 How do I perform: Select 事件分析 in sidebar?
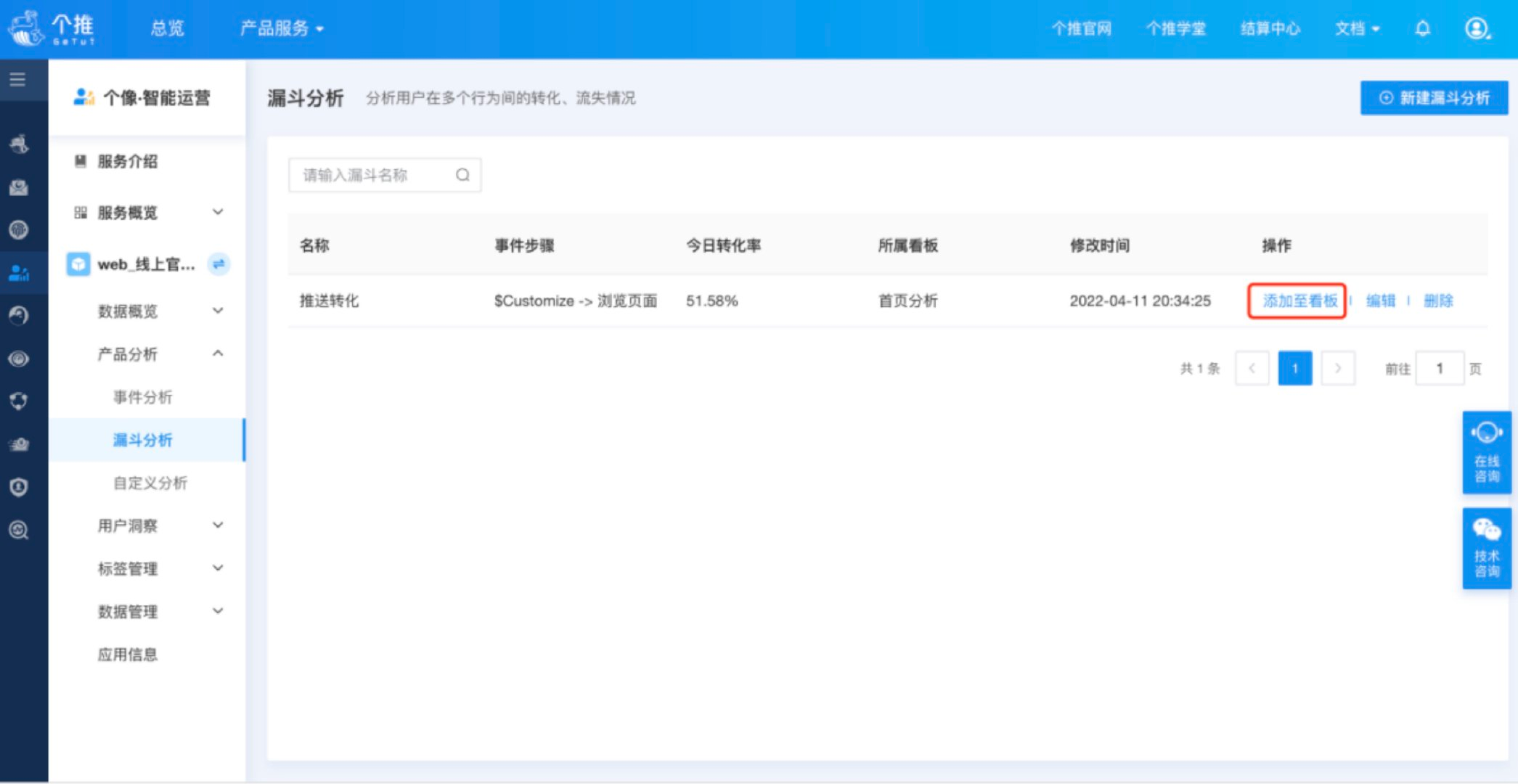click(x=143, y=397)
